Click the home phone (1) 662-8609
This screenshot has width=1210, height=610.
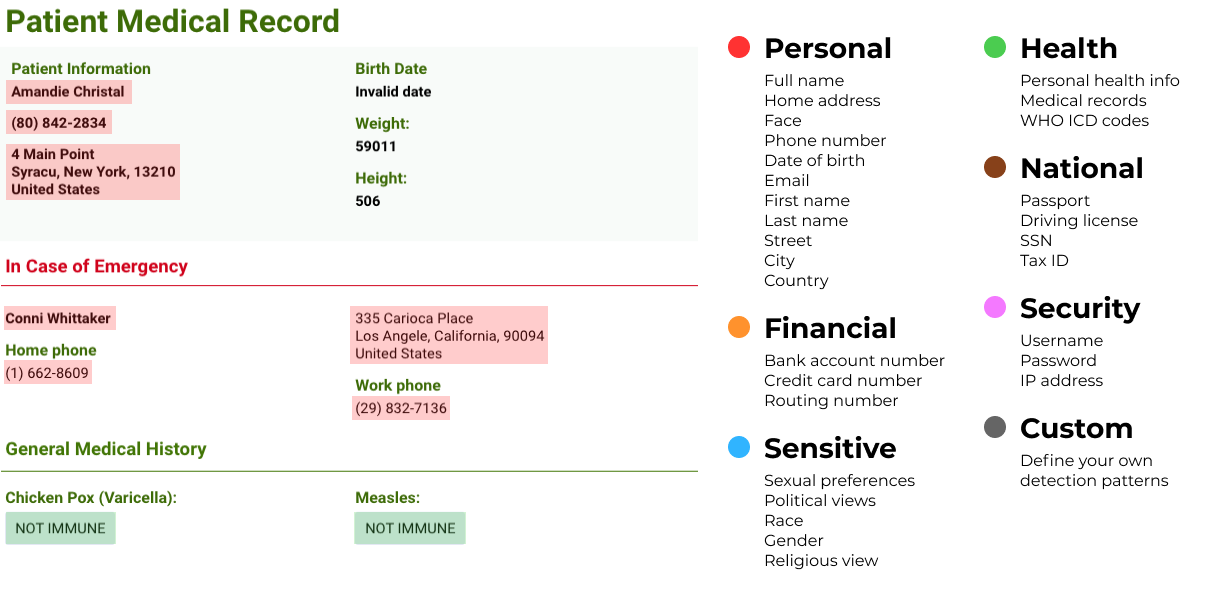(x=47, y=373)
